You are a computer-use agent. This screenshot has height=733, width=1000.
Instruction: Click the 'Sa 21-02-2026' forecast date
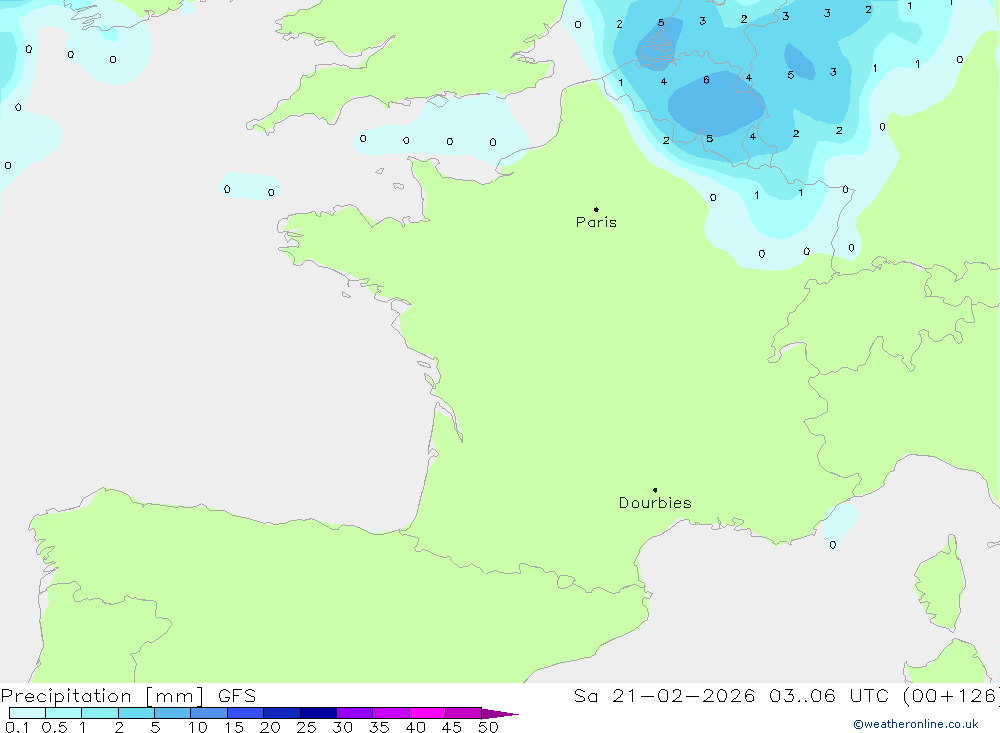point(664,696)
